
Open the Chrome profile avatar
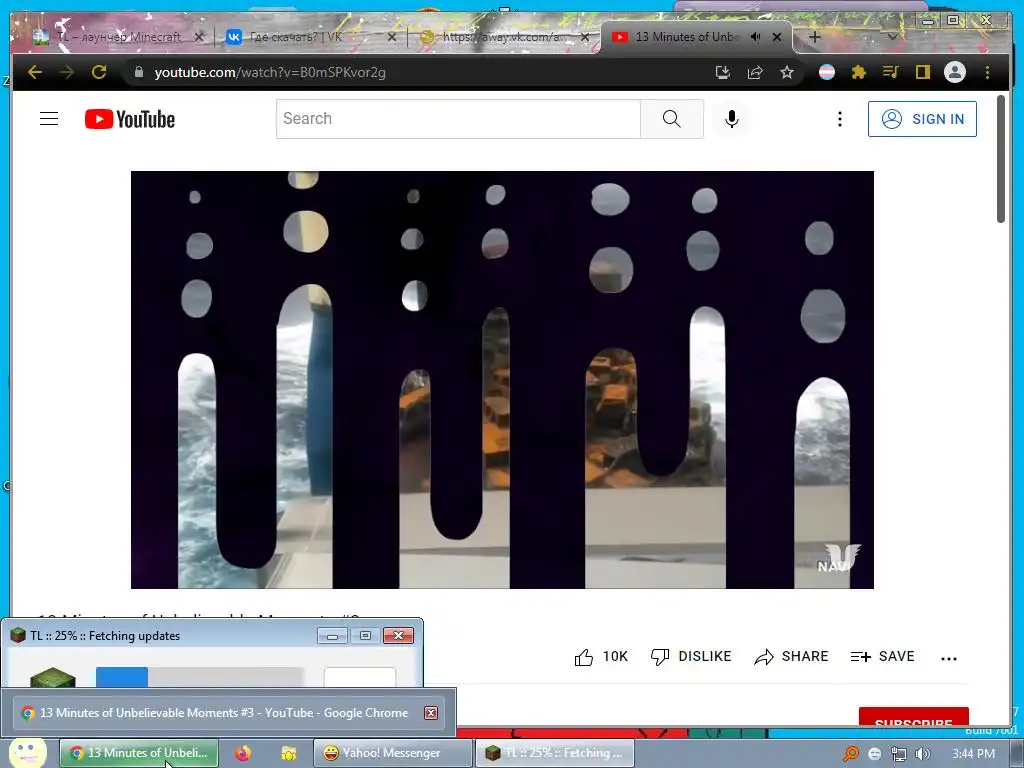(955, 72)
